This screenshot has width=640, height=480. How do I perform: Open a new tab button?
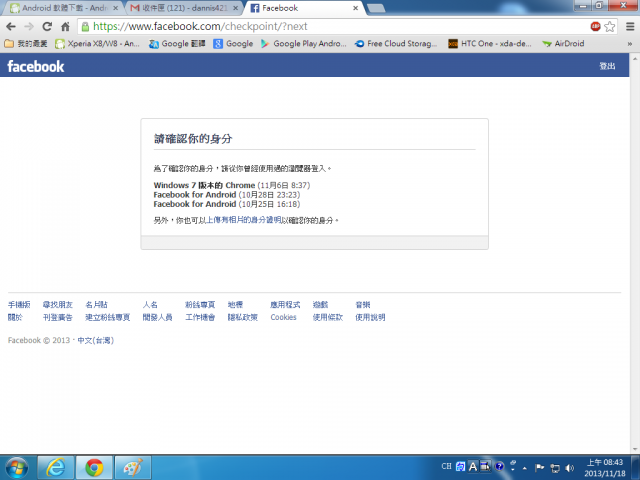376,8
